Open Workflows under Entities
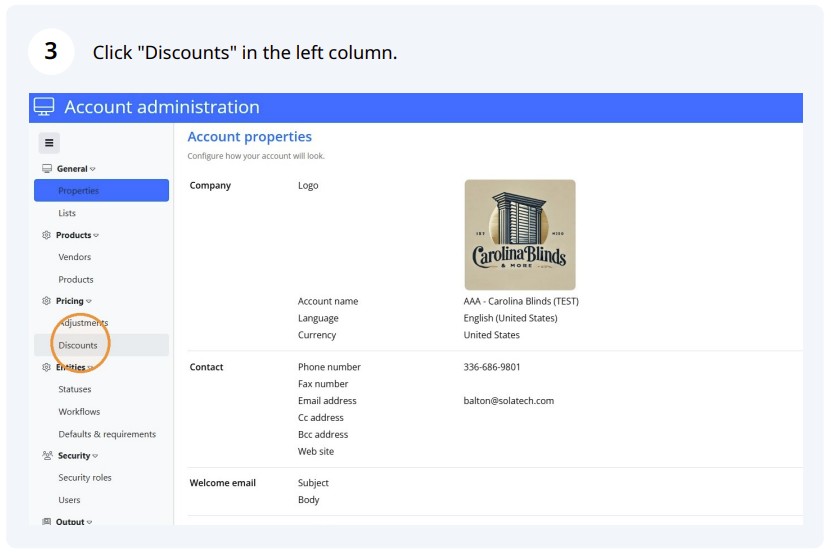 point(79,411)
